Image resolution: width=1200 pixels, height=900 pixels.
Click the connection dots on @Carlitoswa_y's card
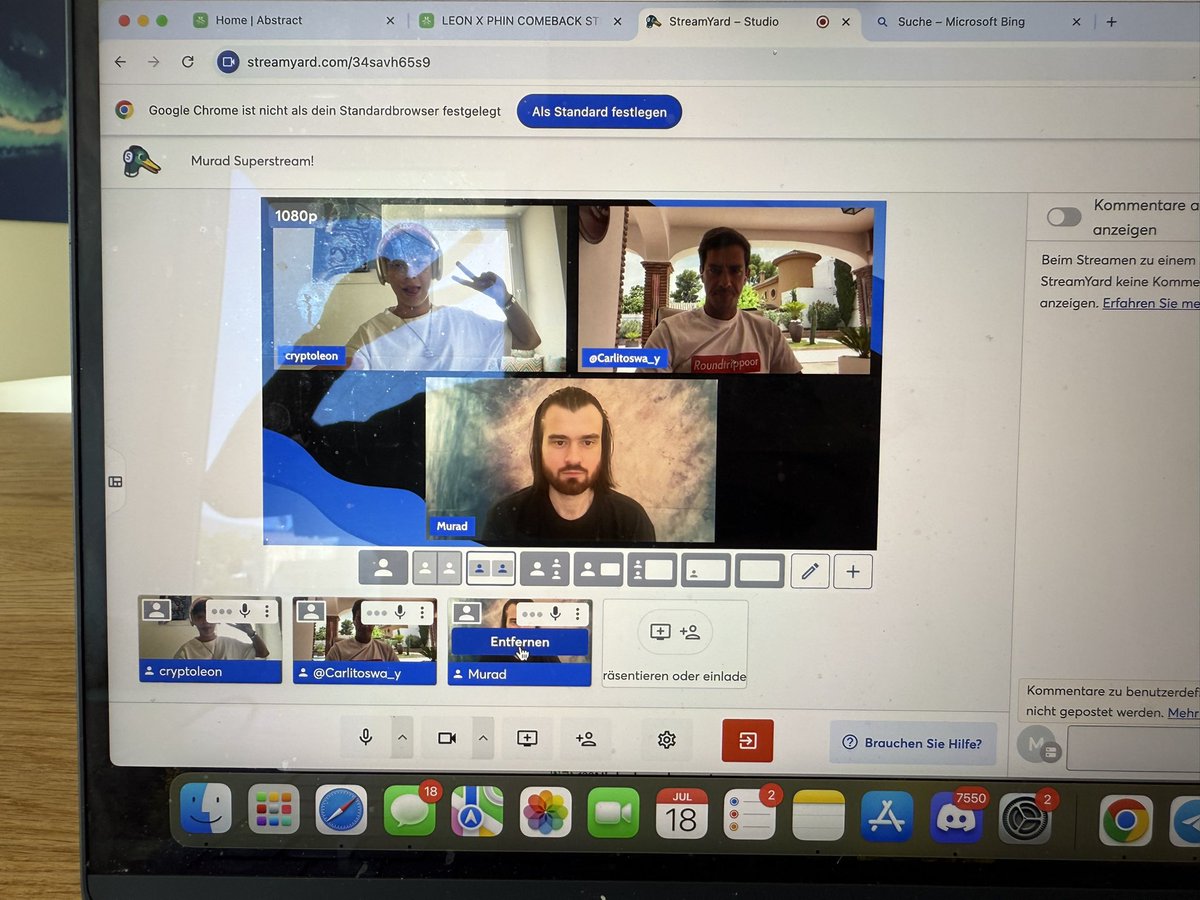click(376, 611)
